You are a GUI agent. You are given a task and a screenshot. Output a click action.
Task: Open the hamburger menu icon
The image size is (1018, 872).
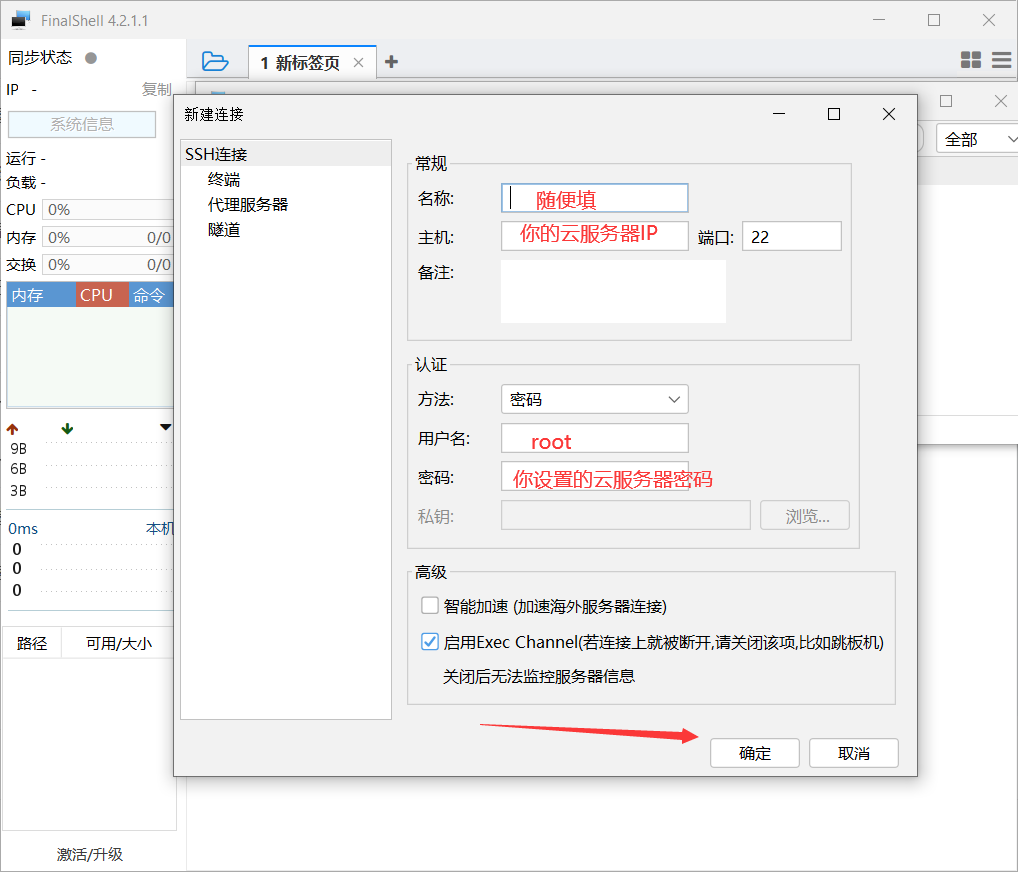click(x=1002, y=60)
